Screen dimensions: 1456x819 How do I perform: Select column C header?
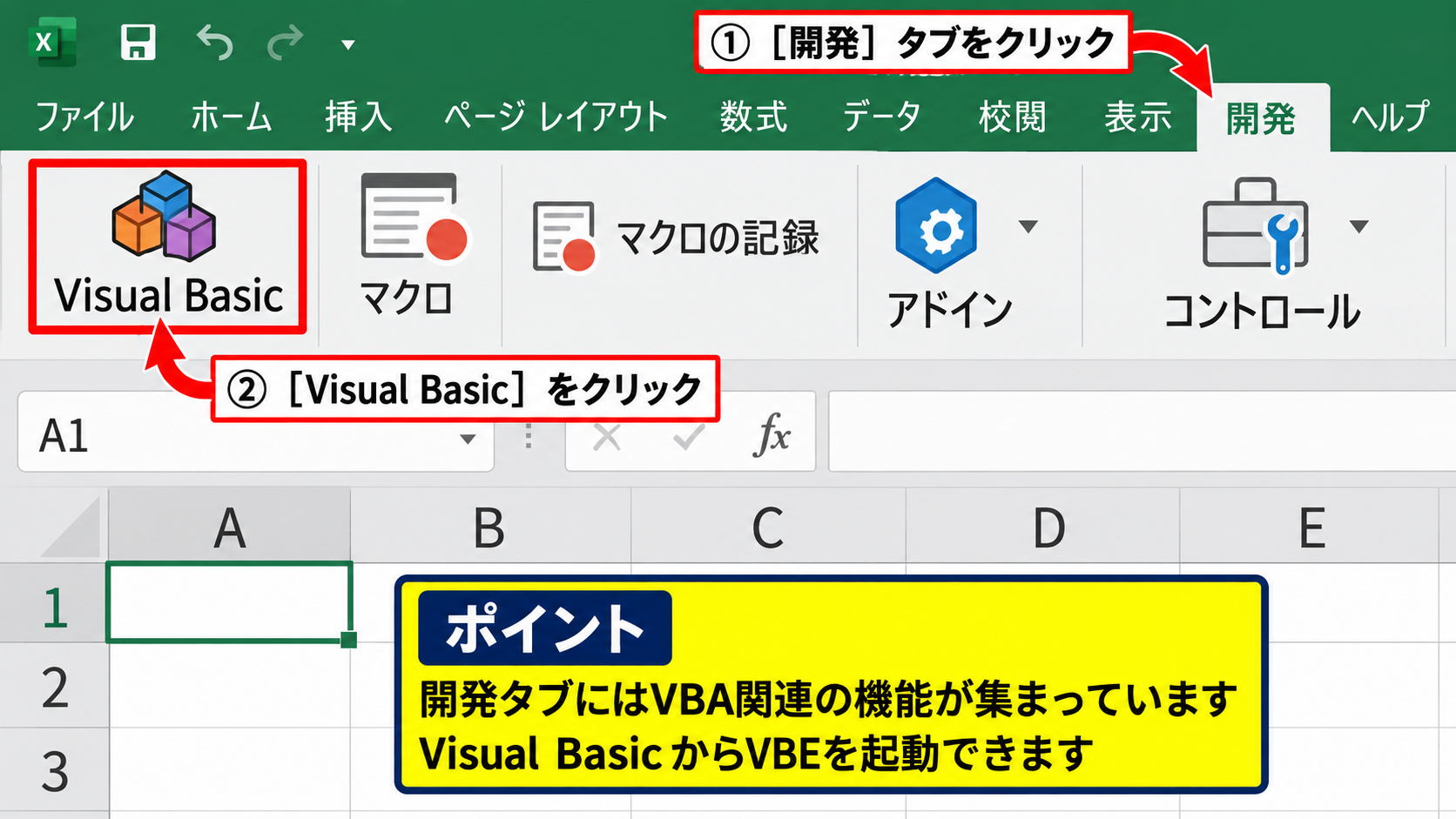[x=768, y=526]
